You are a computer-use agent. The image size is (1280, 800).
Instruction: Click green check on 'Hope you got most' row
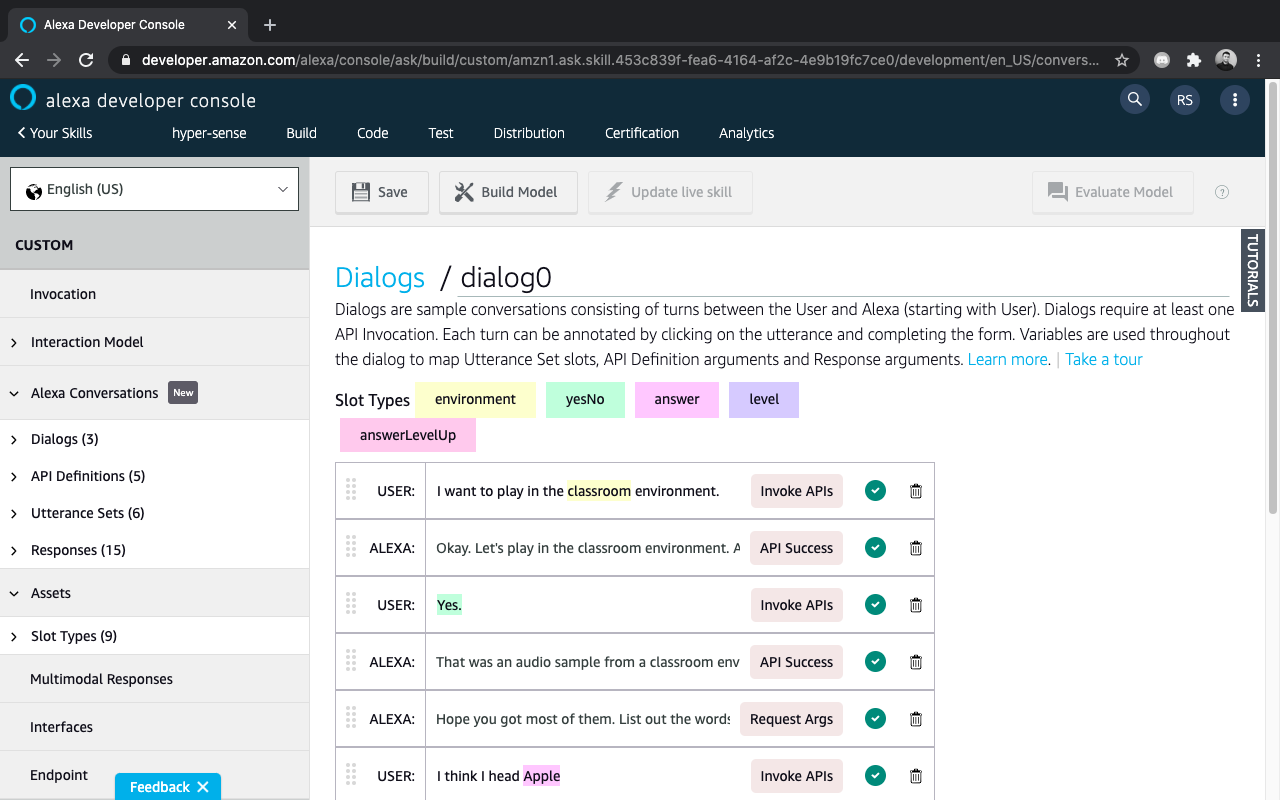click(875, 719)
